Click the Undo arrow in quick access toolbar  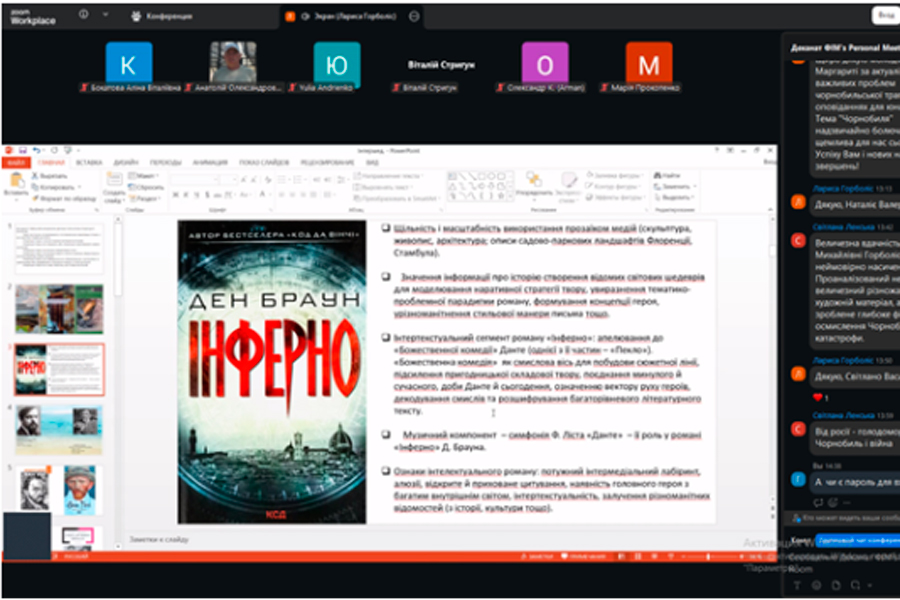(x=36, y=150)
